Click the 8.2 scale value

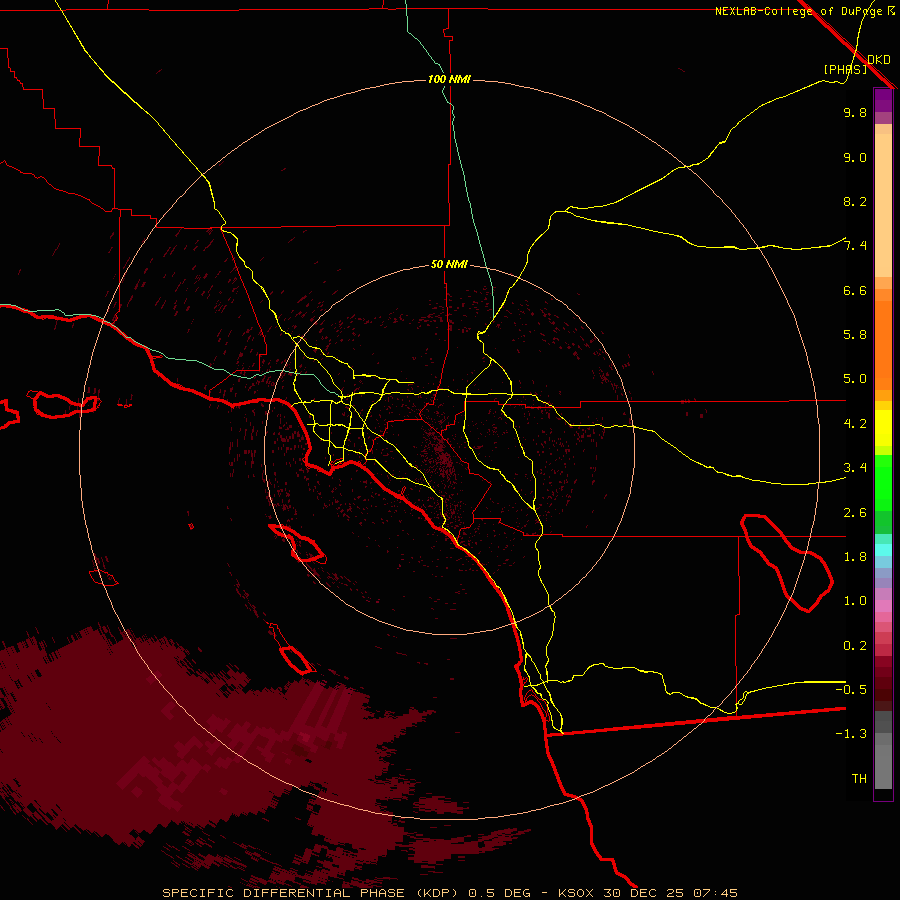point(855,201)
